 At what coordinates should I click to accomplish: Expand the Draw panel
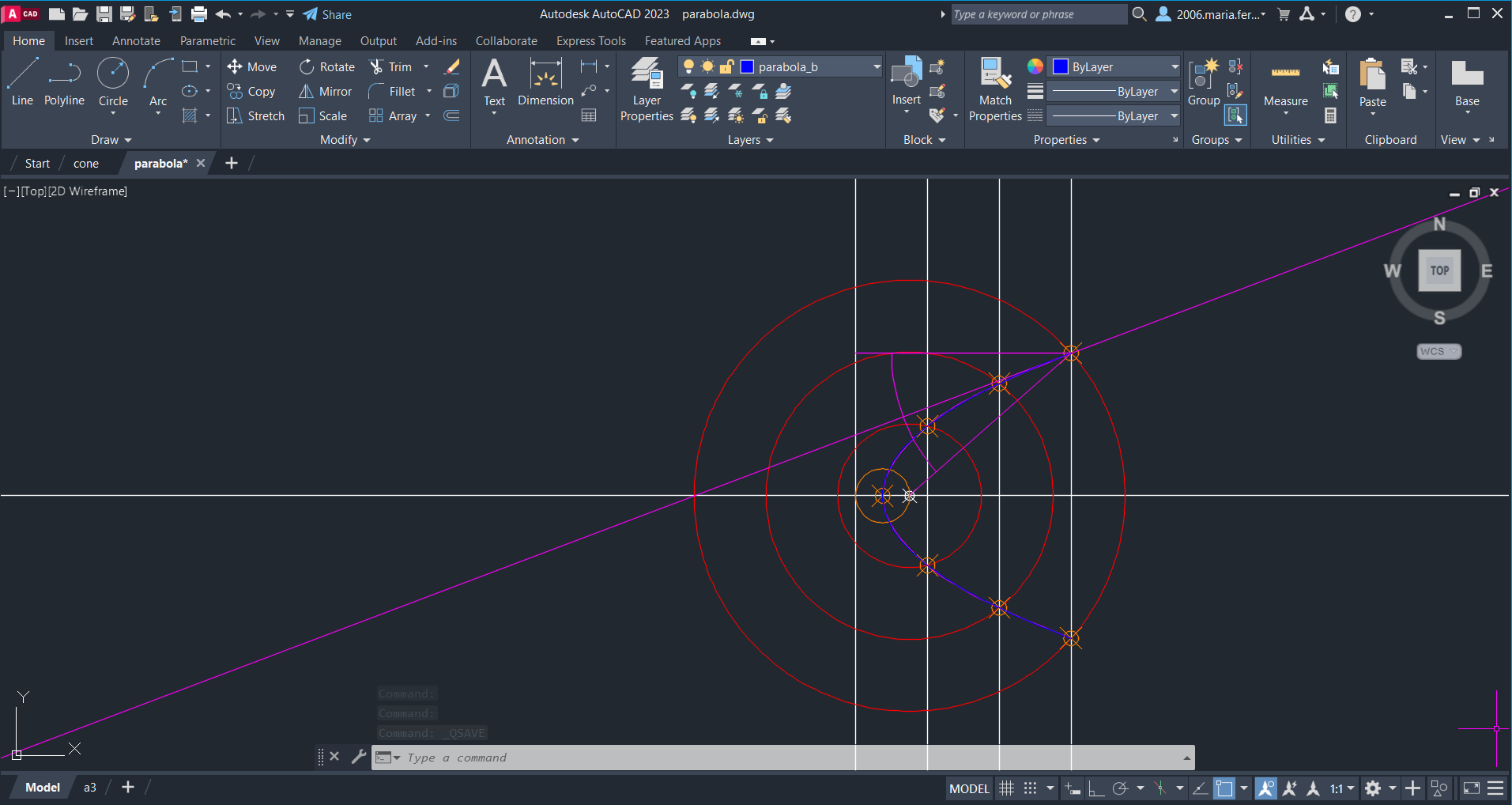pos(111,140)
